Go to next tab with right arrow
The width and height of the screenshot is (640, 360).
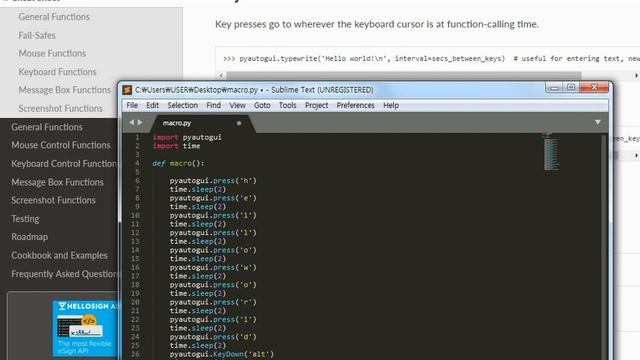point(140,122)
